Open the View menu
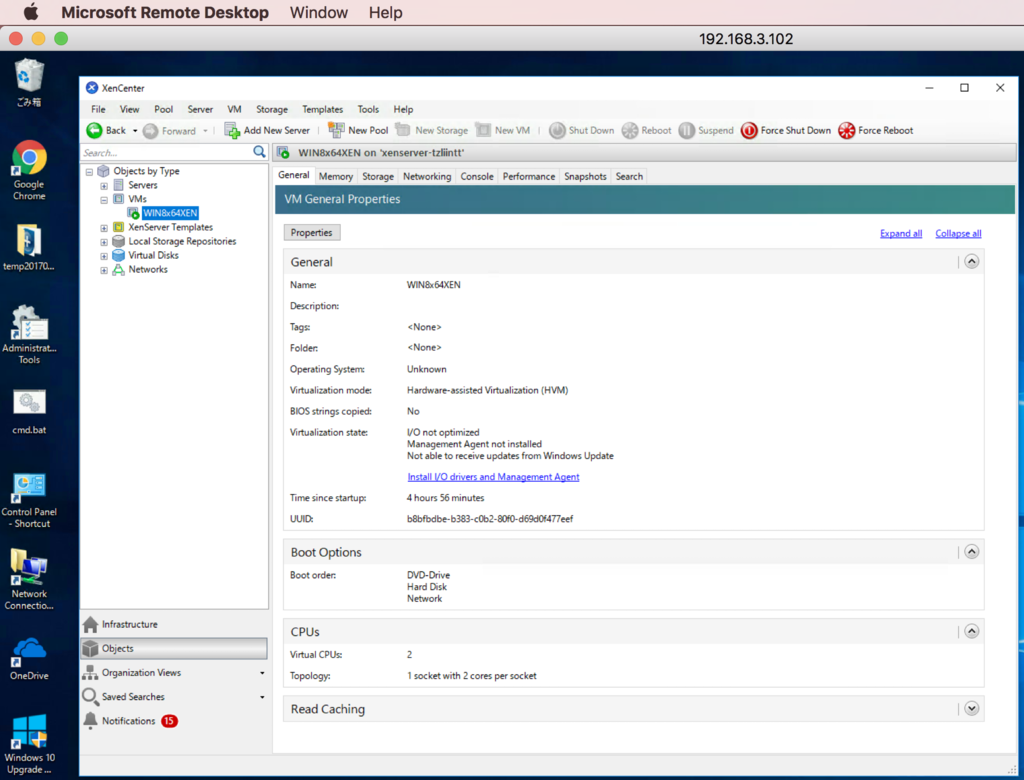Screen dimensions: 1024x780 pos(129,109)
